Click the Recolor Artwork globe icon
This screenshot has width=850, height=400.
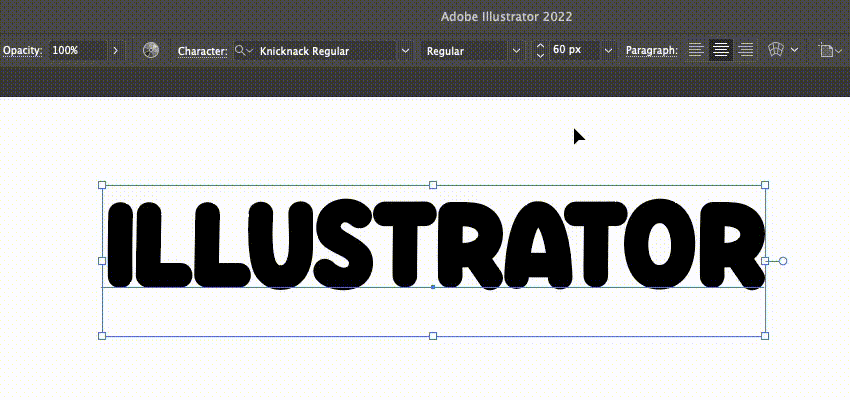pos(151,50)
